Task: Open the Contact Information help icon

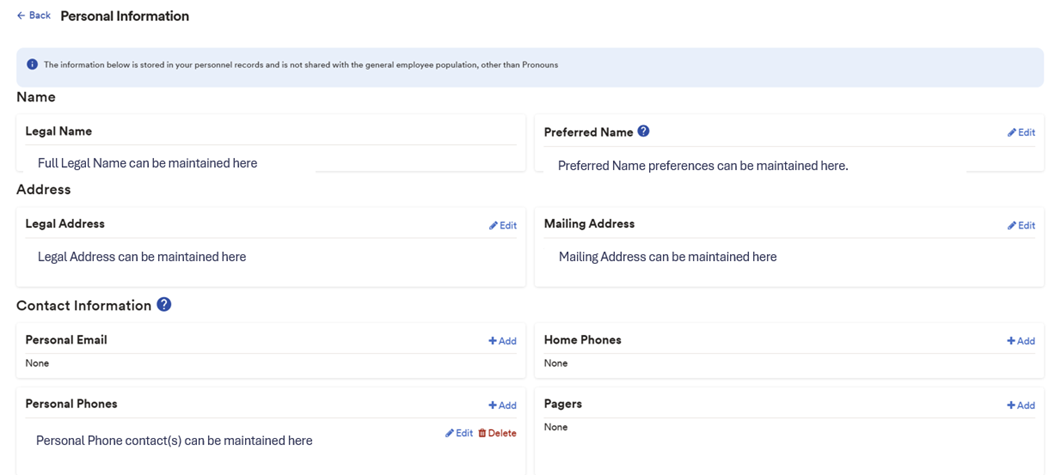Action: click(x=164, y=305)
